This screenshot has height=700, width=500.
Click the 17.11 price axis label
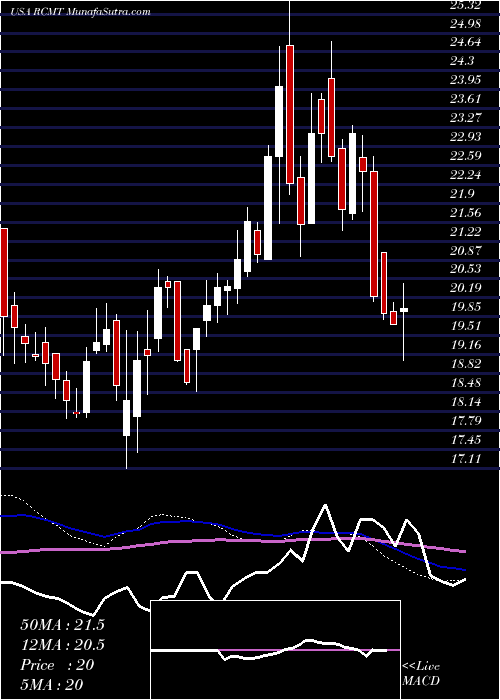[465, 458]
